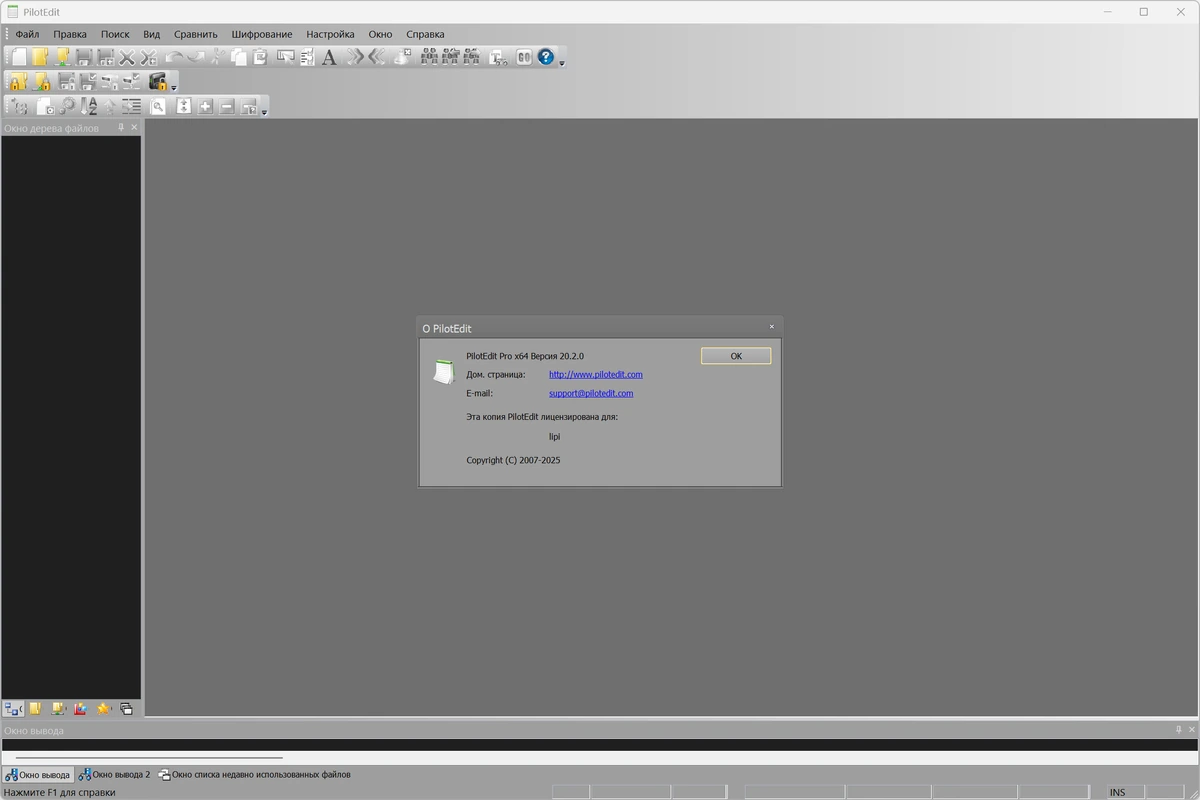1200x800 pixels.
Task: Open encryption toolbar's options dropdown arrow
Action: pyautogui.click(x=174, y=88)
